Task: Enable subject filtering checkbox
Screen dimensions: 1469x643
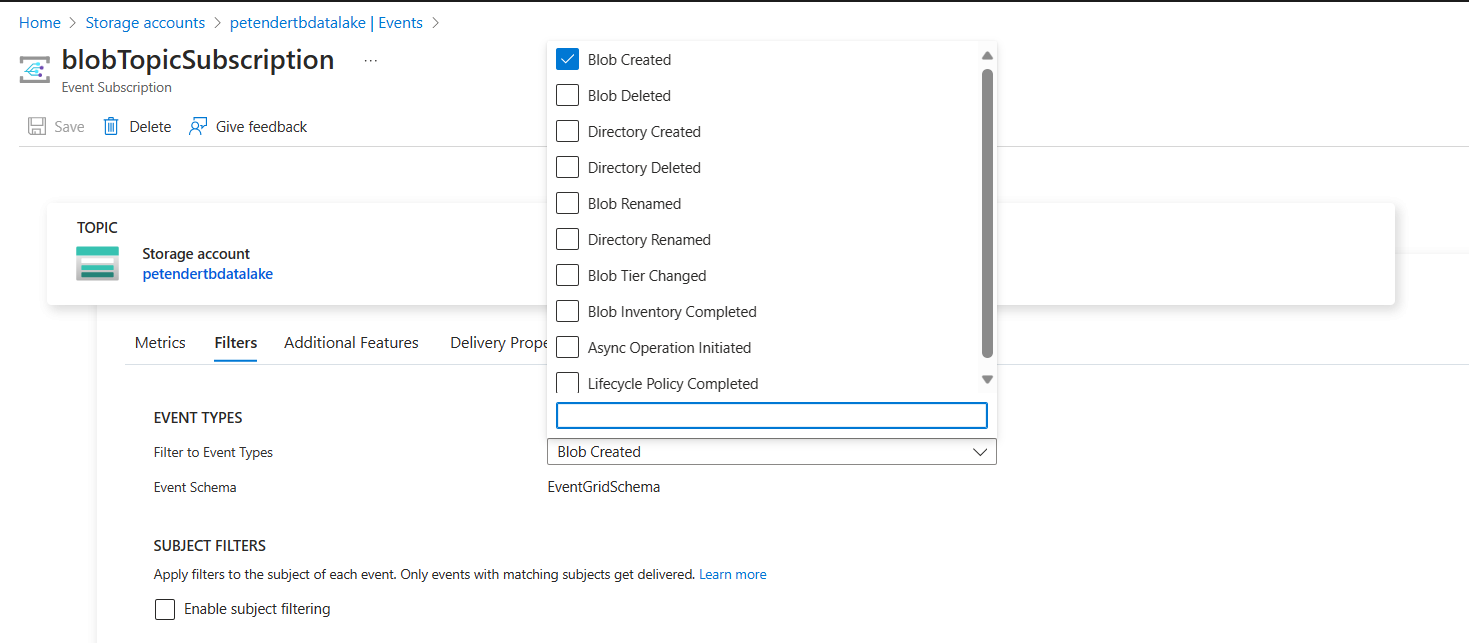Action: [x=165, y=609]
